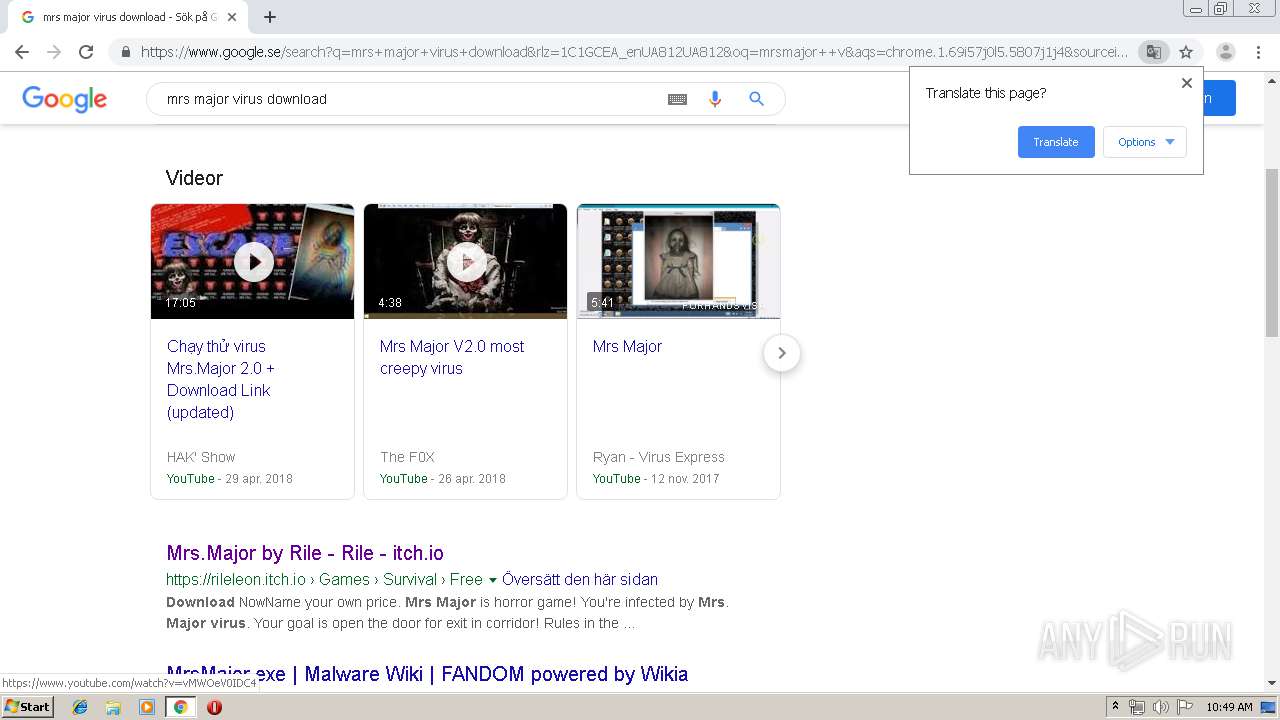
Task: Click the Videor section heading
Action: click(x=194, y=178)
